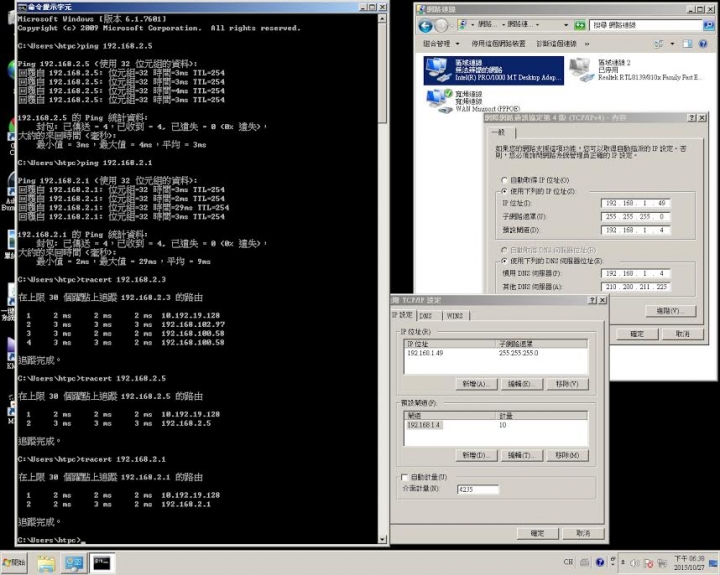Click the show desktop button at taskbar end
Image resolution: width=720 pixels, height=575 pixels.
tap(715, 563)
